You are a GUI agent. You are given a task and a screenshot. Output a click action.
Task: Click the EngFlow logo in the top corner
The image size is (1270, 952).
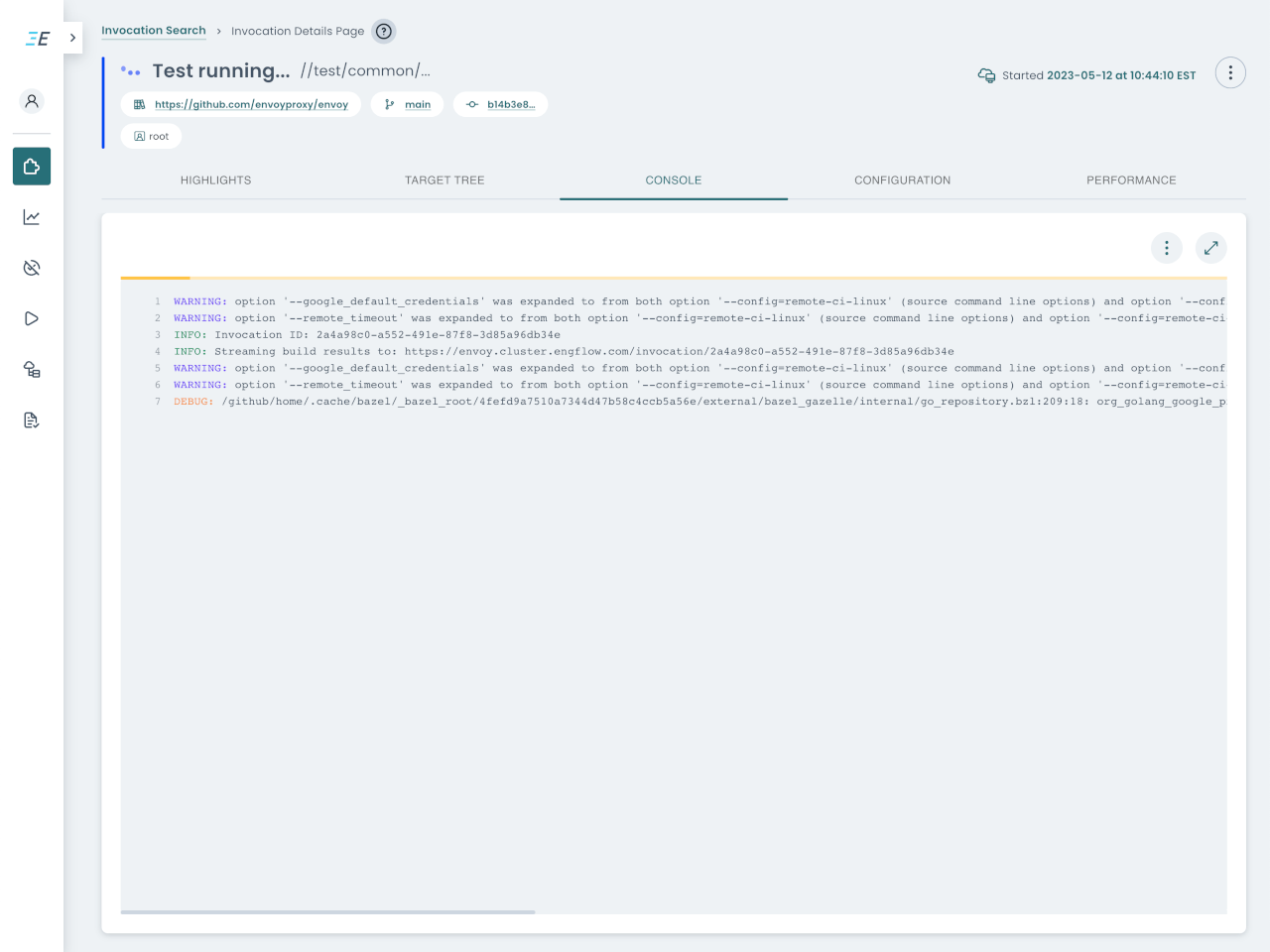[37, 38]
